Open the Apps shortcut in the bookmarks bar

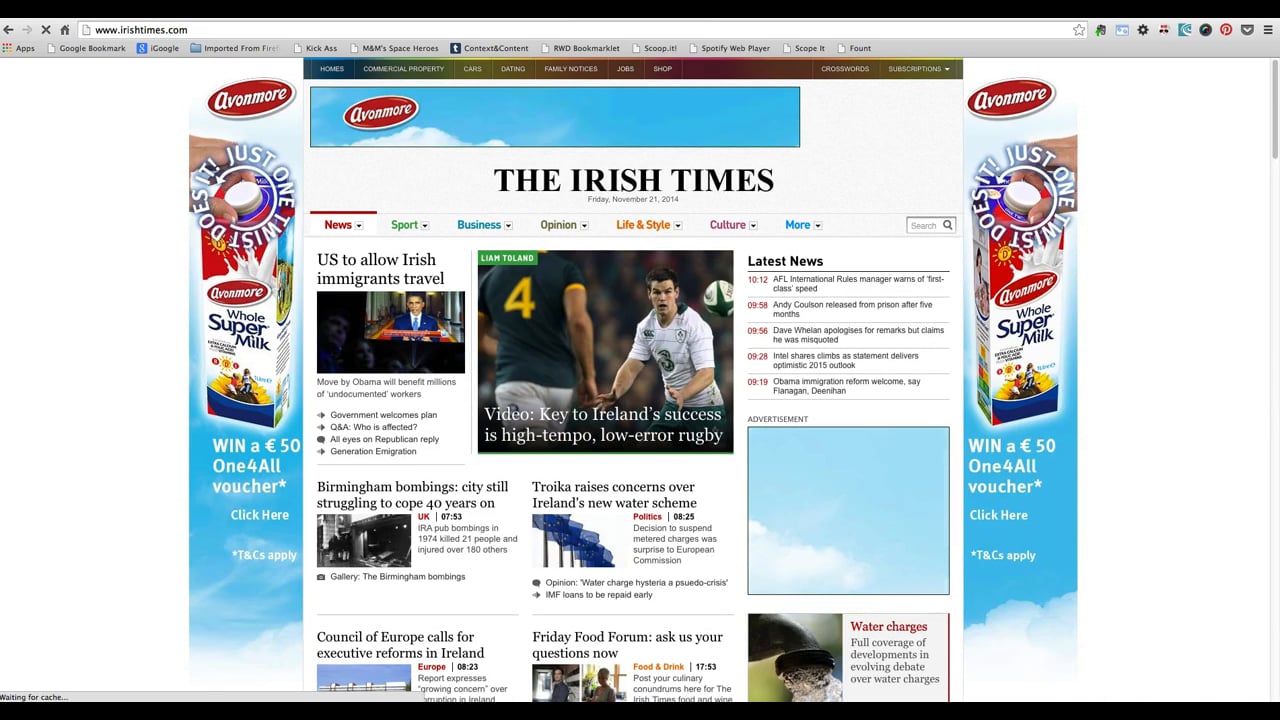click(19, 48)
